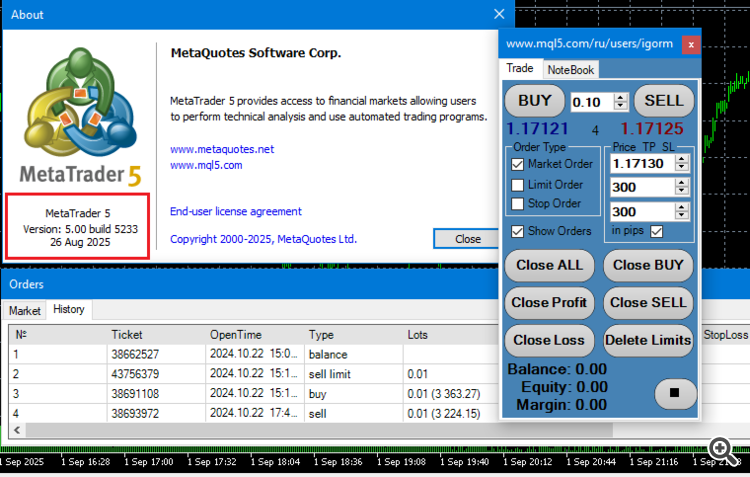Click the Margin: 0.00 readout
750x477 pixels.
(562, 405)
